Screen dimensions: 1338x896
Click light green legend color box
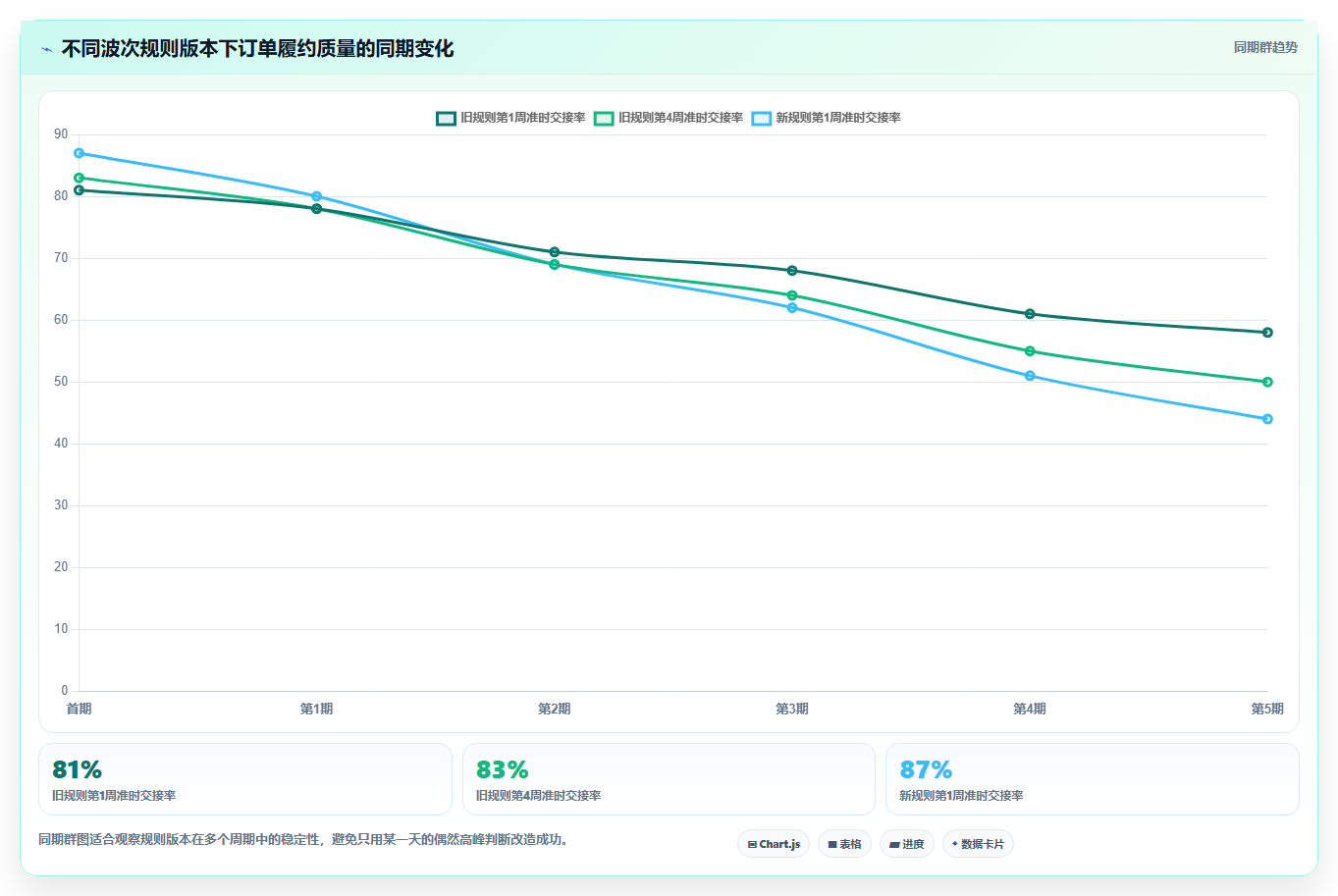pos(604,119)
